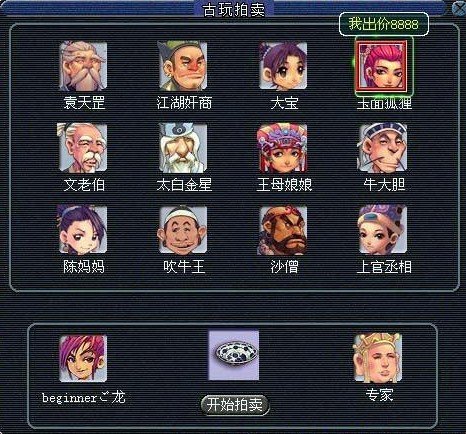Click the 古玩拍卖 title bar label
The height and width of the screenshot is (434, 466).
click(234, 10)
